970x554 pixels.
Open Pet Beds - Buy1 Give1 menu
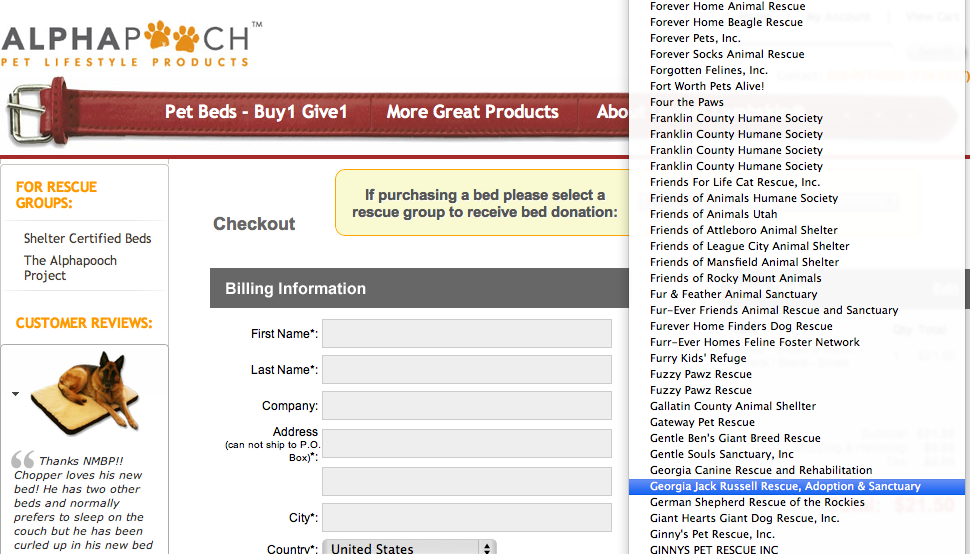coord(255,112)
